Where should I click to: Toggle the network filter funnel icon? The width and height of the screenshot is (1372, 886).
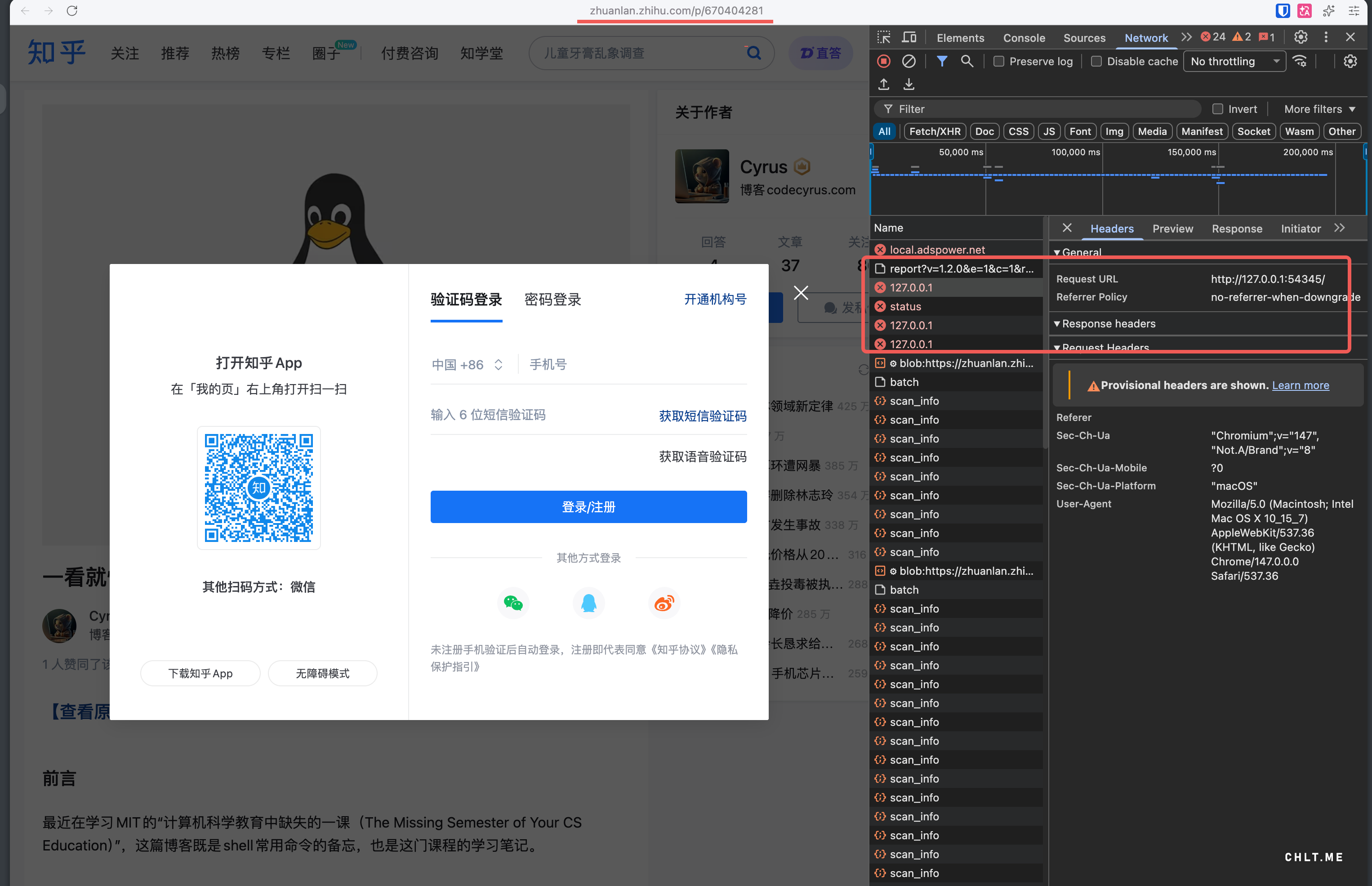pos(942,61)
